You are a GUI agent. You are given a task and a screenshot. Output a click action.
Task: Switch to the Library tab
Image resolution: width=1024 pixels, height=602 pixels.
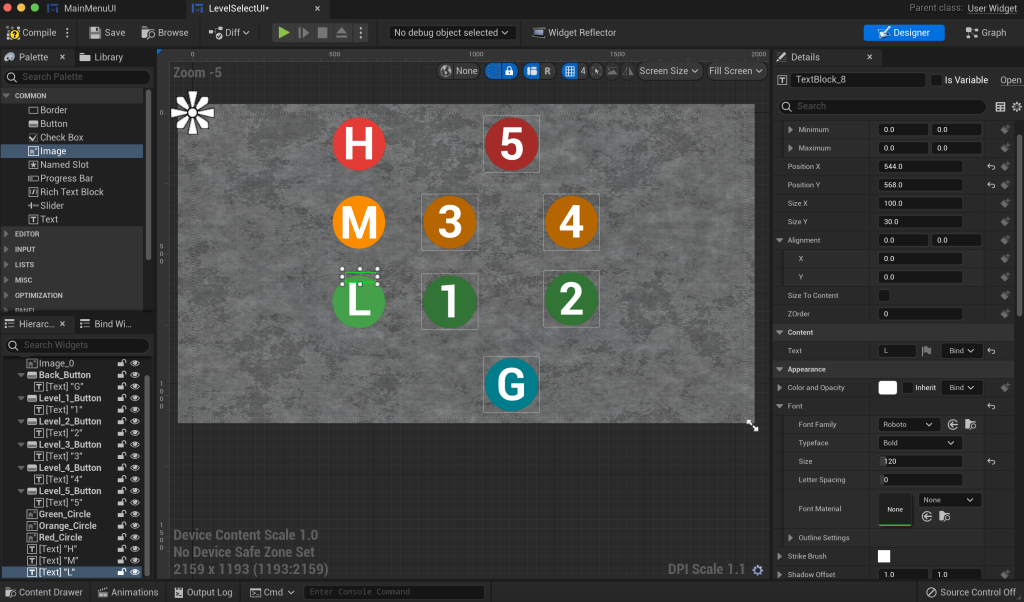point(101,57)
